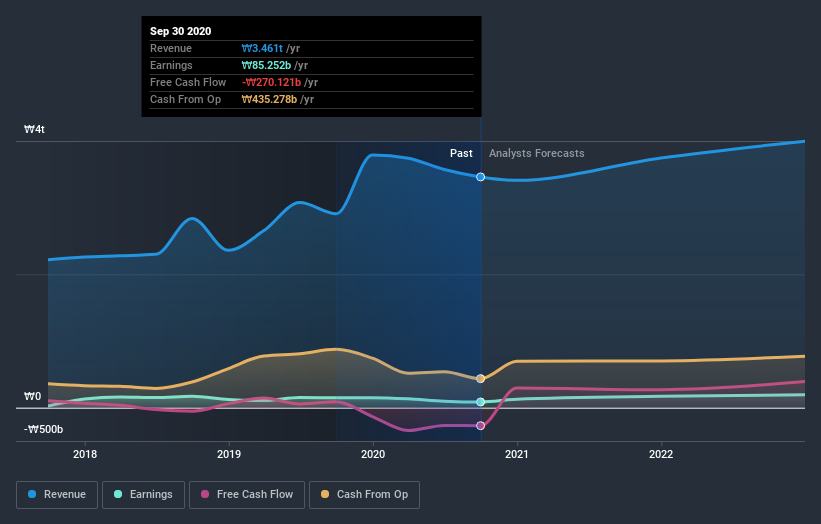Click the teal Earnings data point marker
This screenshot has height=524, width=821.
tap(481, 402)
